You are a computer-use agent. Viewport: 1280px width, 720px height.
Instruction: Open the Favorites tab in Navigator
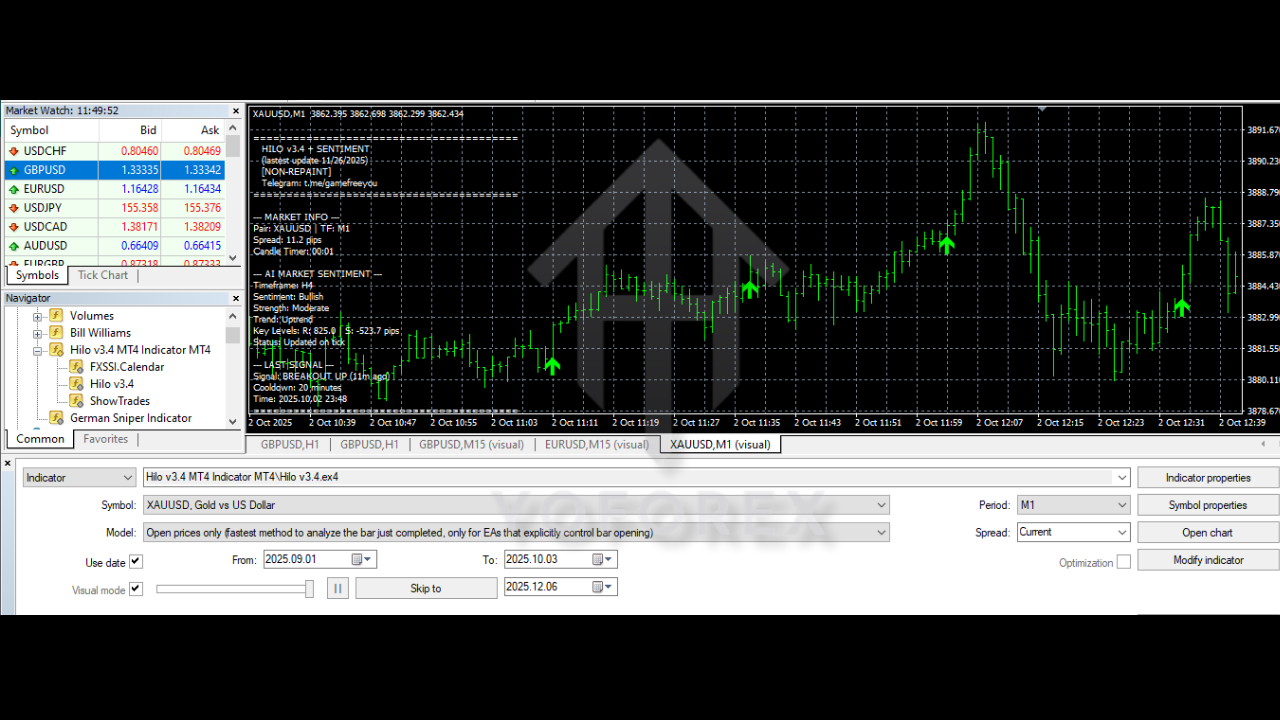click(105, 438)
